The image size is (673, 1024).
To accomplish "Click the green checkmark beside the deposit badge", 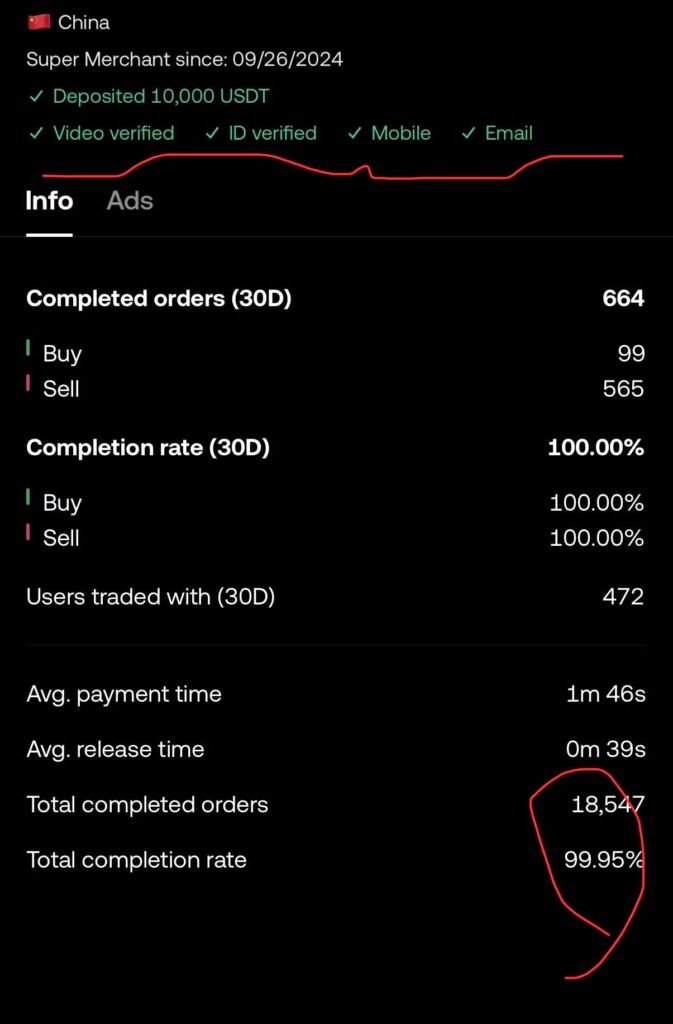I will [37, 96].
